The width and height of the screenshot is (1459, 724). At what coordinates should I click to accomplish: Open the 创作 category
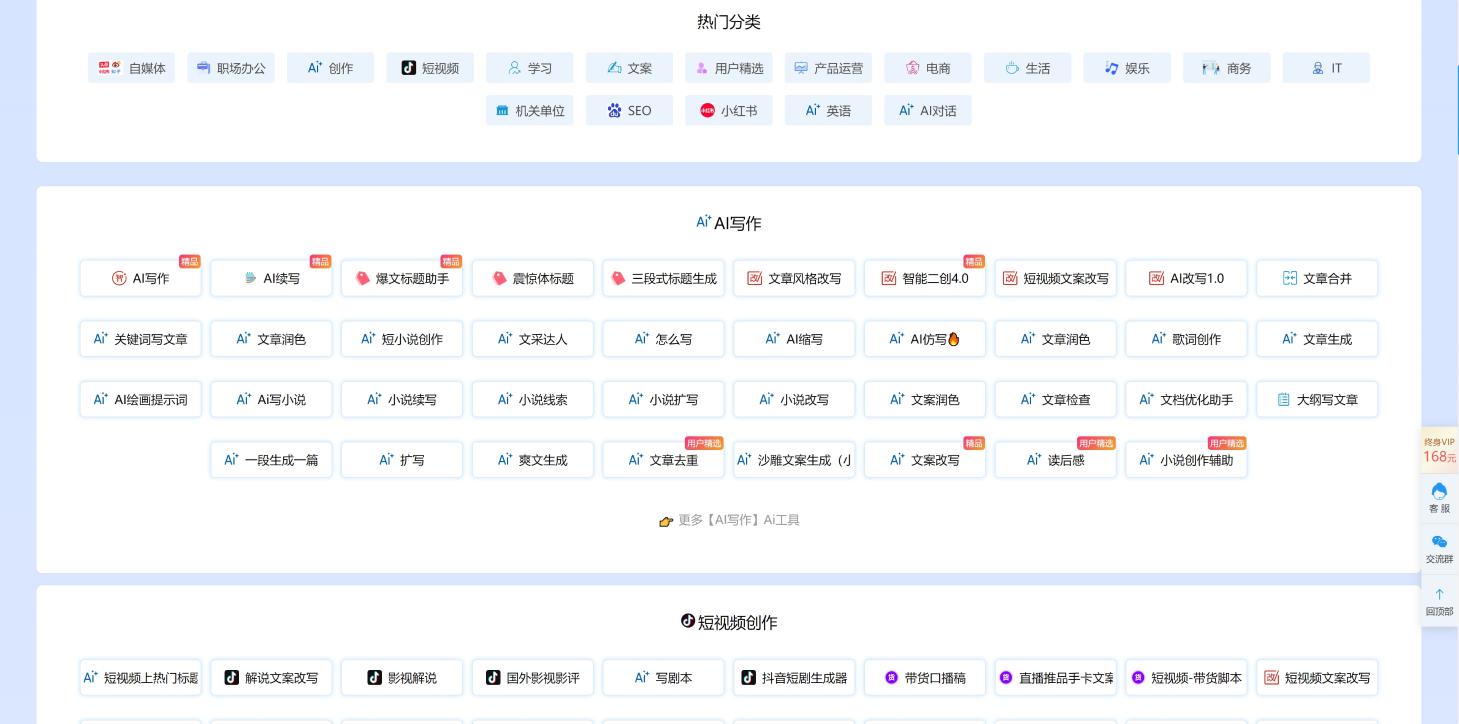click(330, 68)
